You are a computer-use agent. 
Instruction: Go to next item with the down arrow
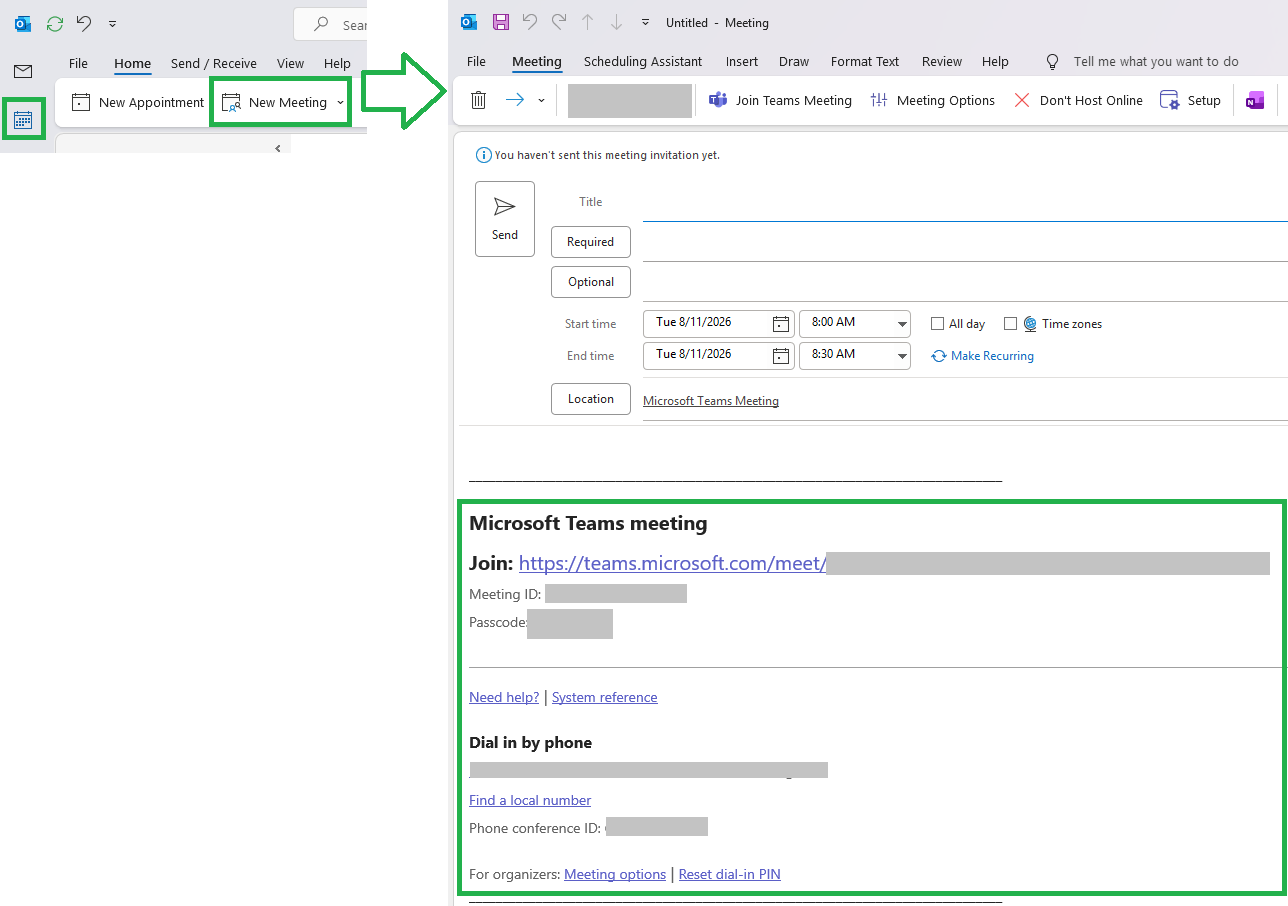pos(617,22)
